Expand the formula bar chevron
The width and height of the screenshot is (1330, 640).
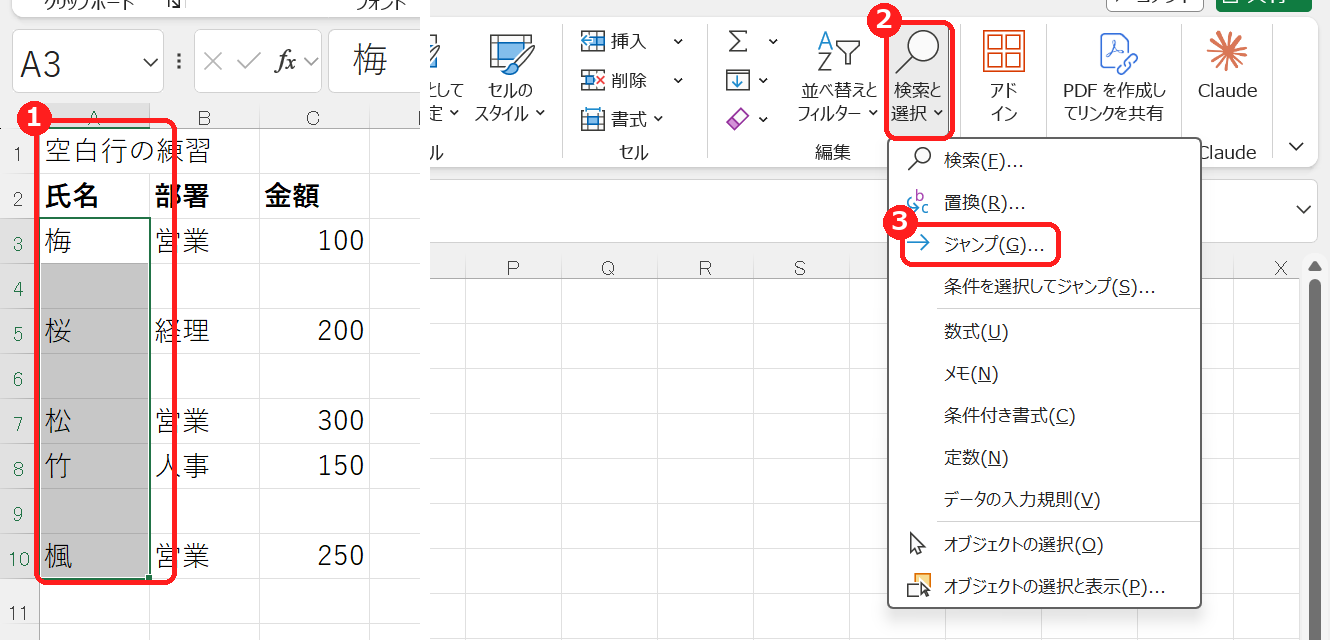(x=1303, y=209)
